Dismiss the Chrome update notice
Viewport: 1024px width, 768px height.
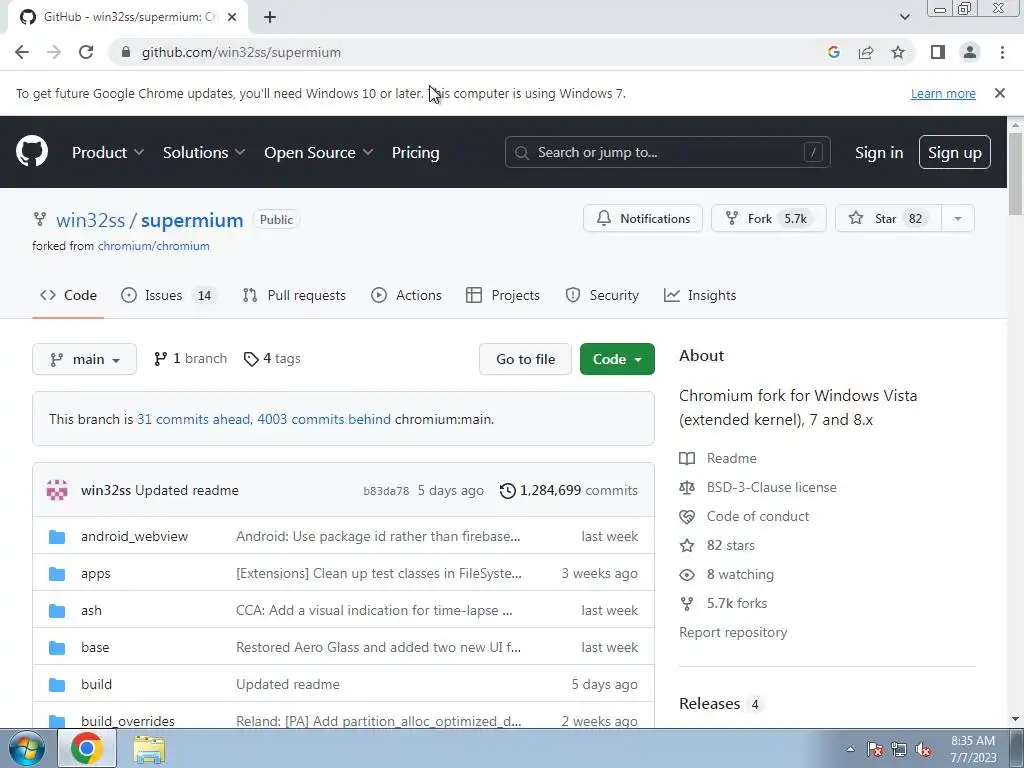(999, 93)
